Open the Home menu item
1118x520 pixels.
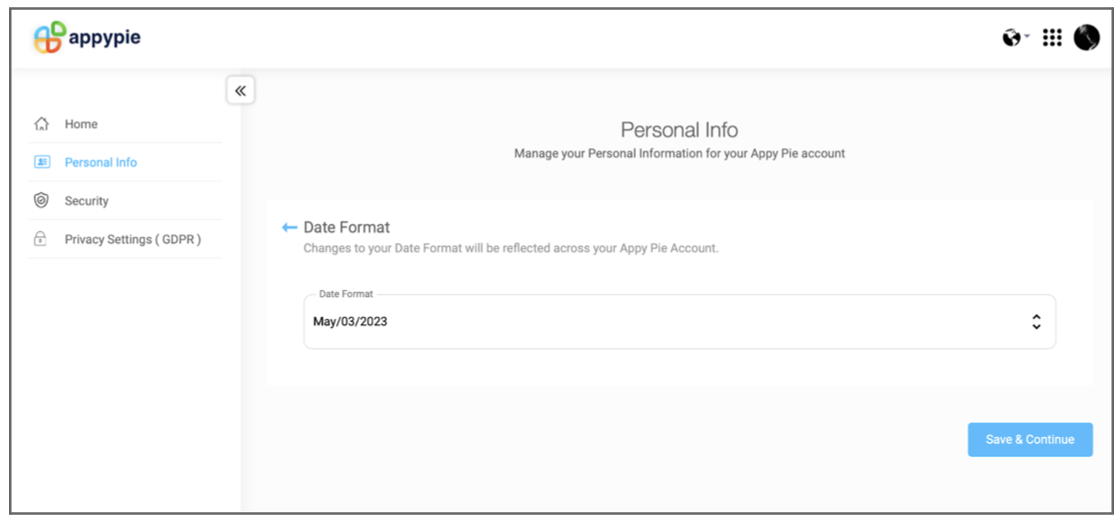point(81,124)
